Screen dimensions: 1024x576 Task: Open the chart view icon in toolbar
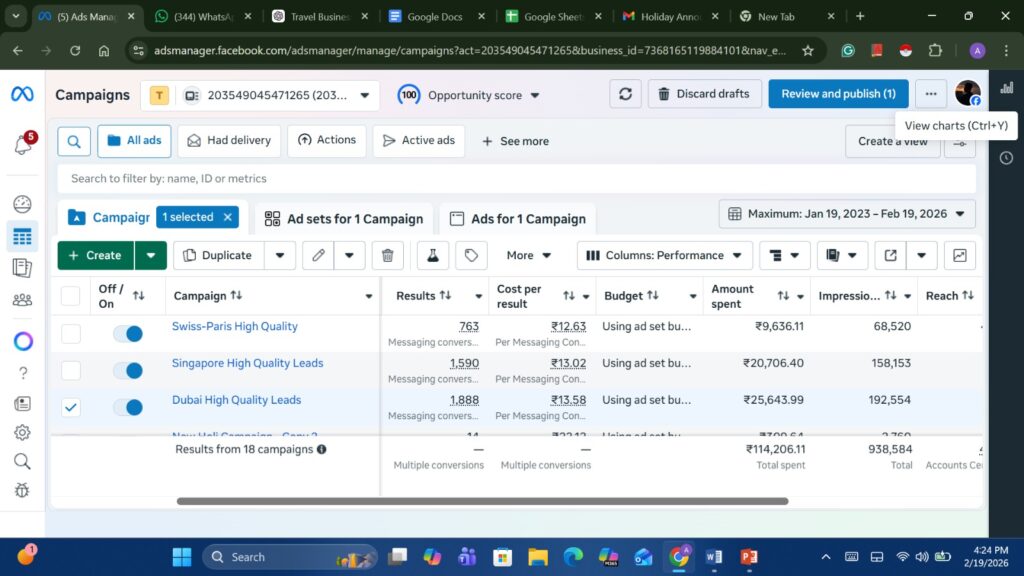pos(960,255)
